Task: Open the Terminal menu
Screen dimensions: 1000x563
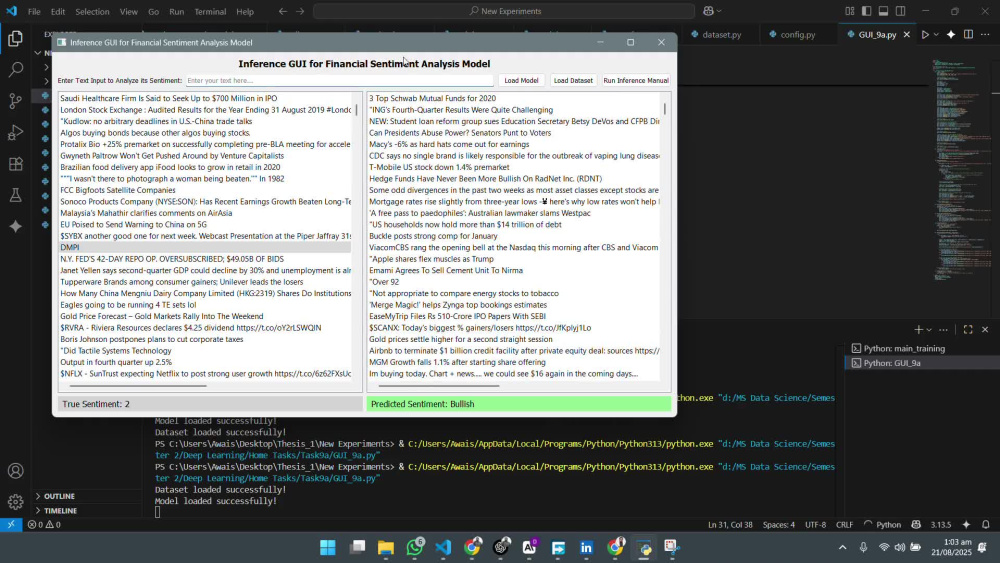Action: [210, 11]
